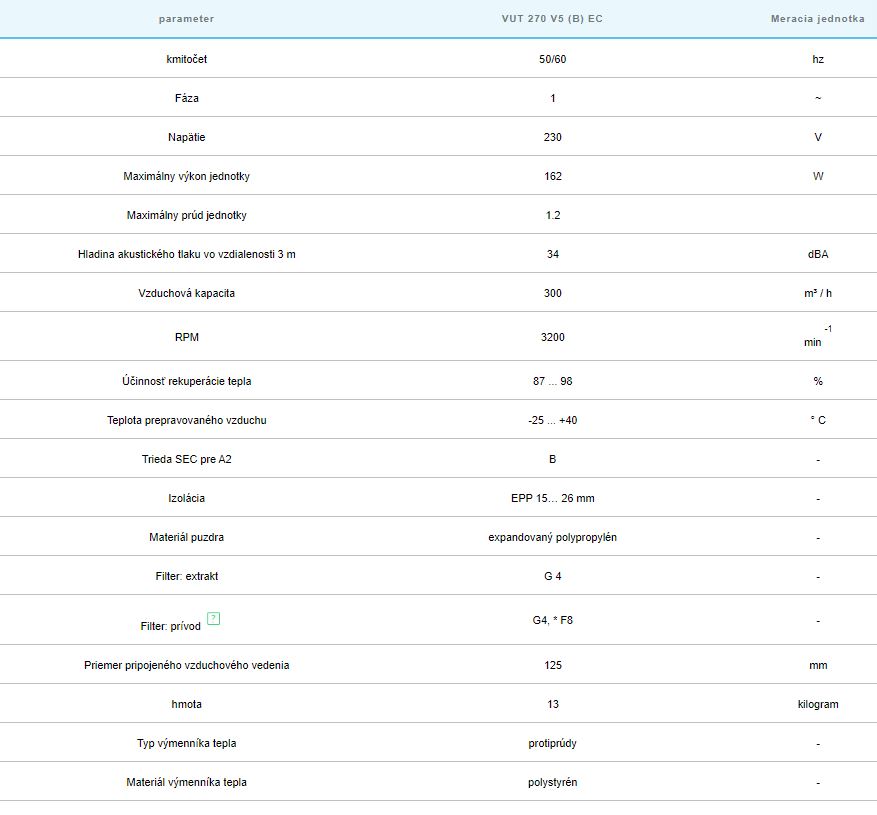Select the 'Vzduchová kapacita' label
877x815 pixels.
(x=186, y=293)
